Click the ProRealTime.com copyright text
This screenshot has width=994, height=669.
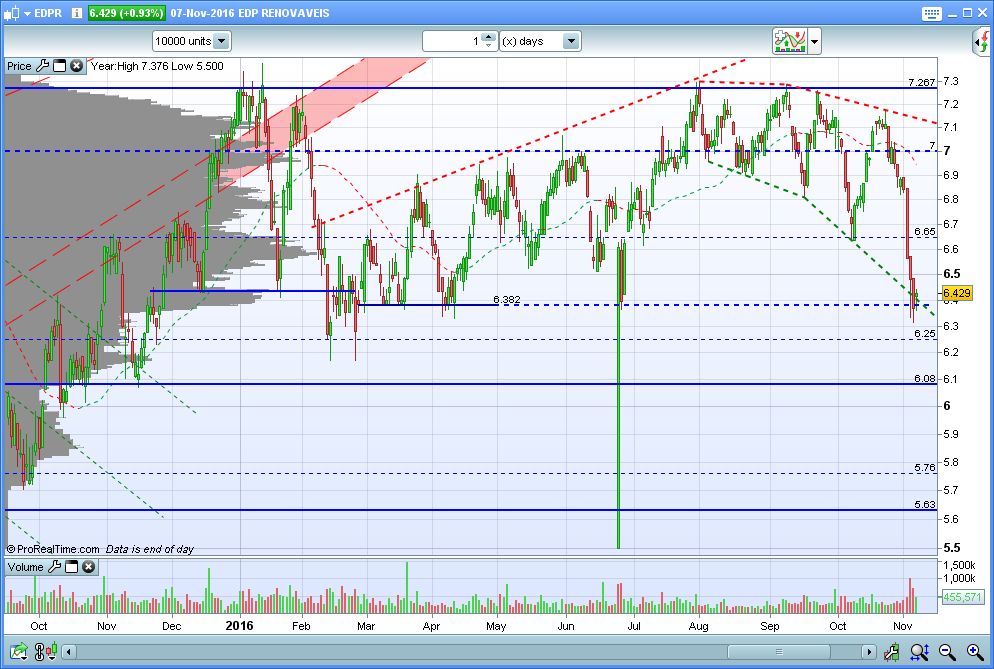pos(53,549)
